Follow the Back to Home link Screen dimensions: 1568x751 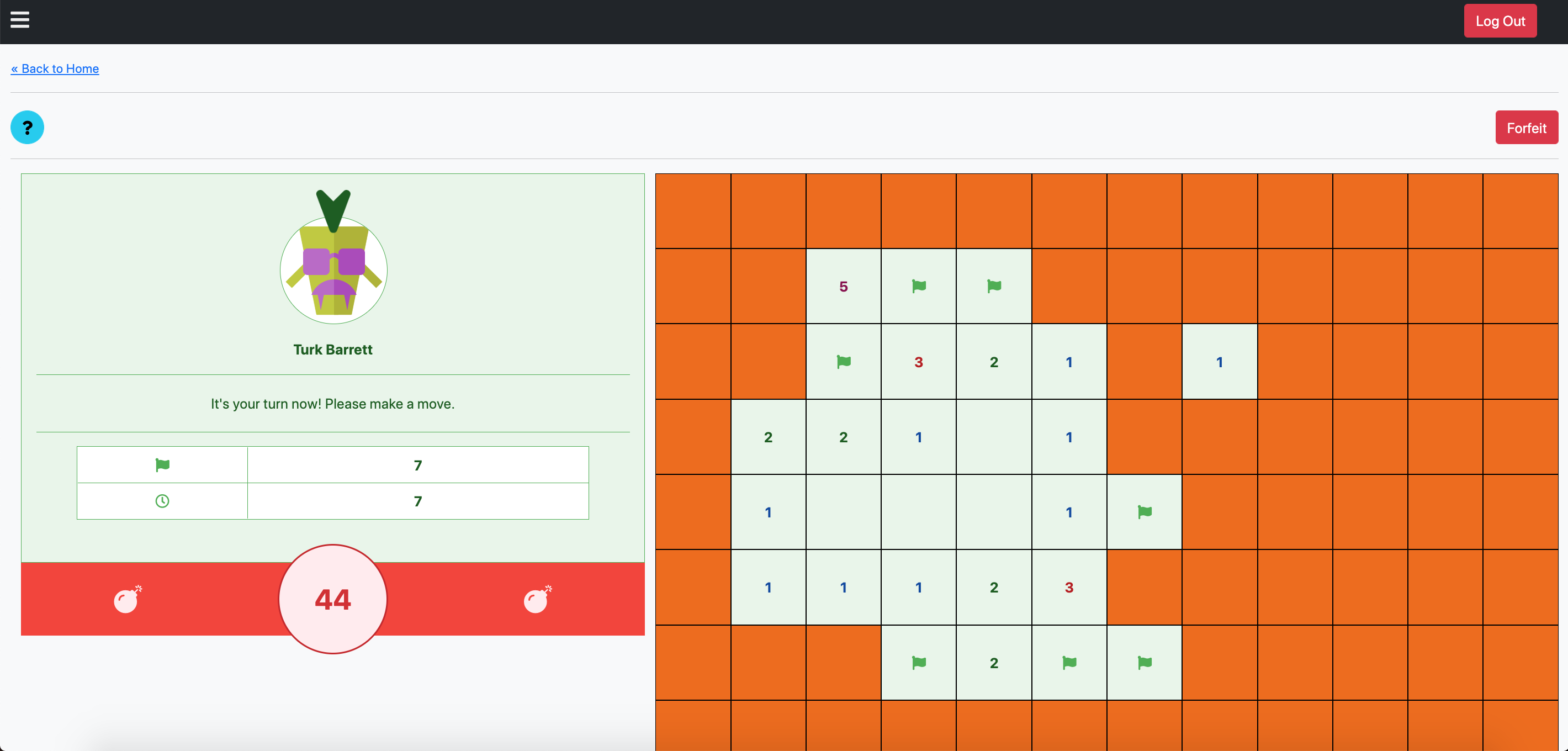55,69
